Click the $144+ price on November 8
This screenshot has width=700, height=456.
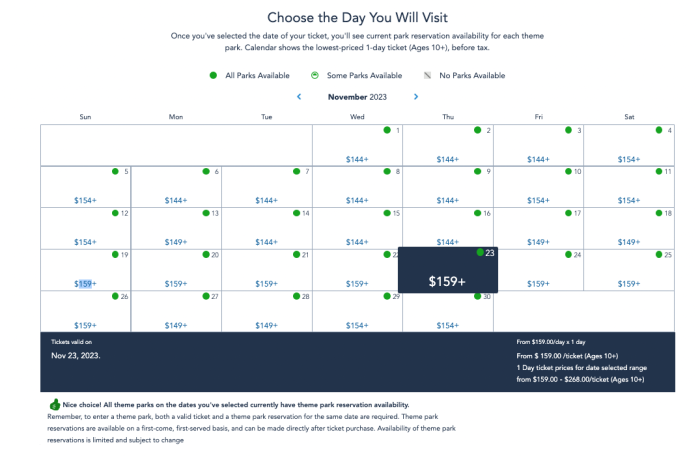[357, 200]
